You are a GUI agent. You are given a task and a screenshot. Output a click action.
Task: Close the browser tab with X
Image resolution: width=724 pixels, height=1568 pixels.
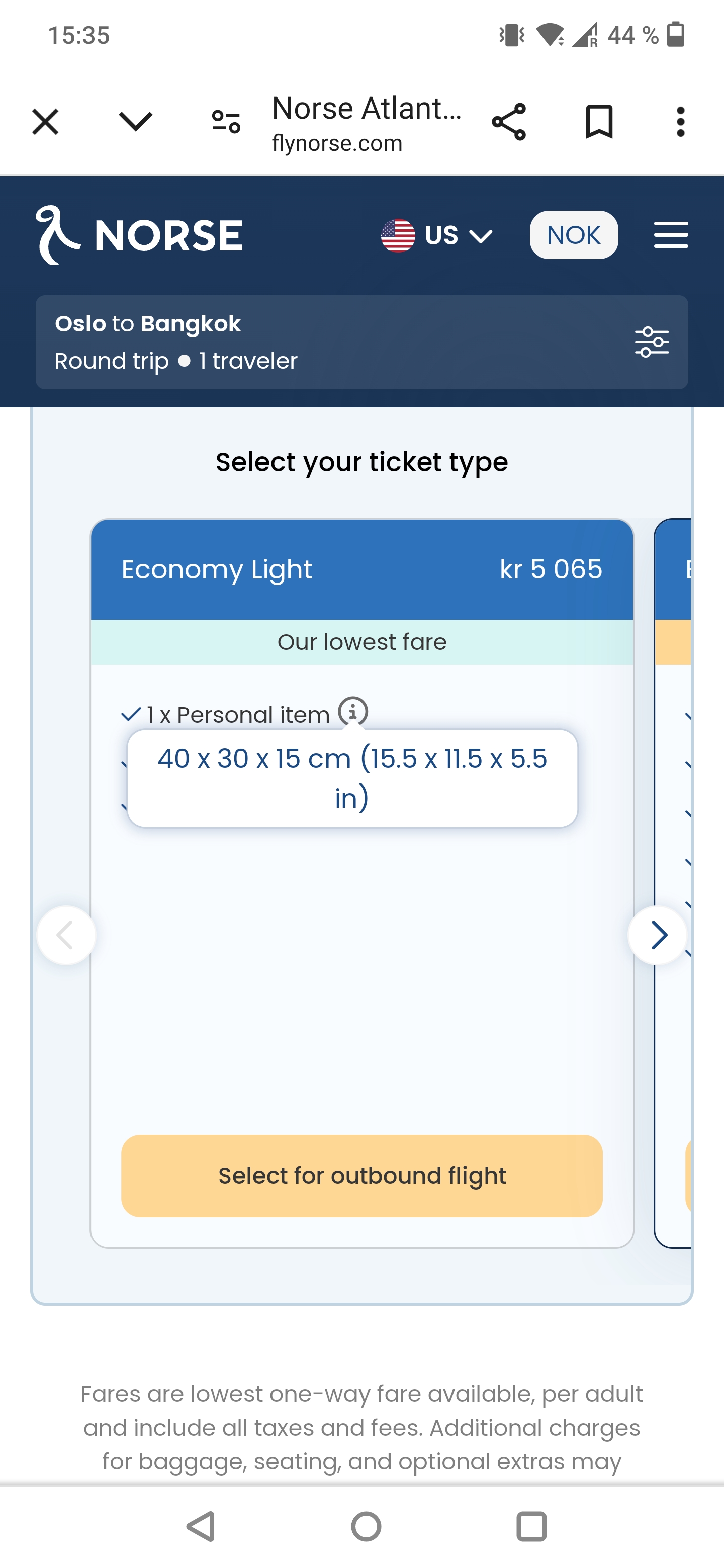coord(45,121)
